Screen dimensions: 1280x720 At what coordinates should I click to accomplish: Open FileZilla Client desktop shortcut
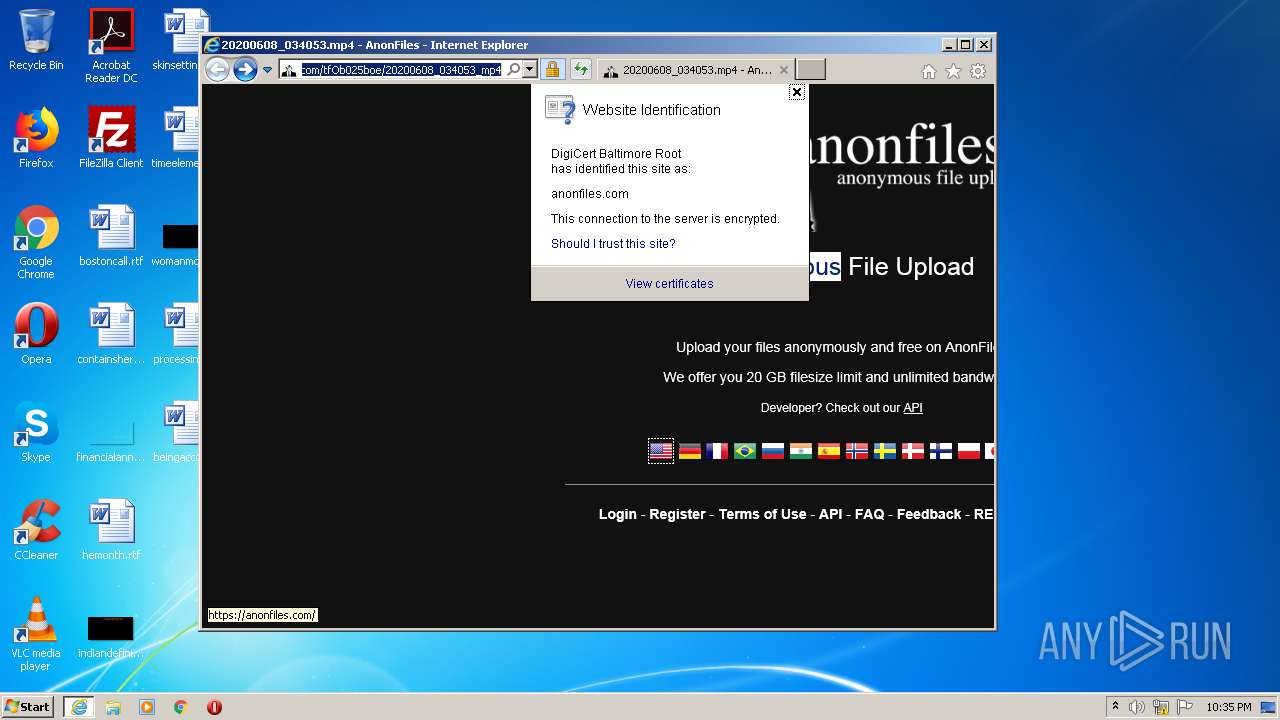click(111, 138)
